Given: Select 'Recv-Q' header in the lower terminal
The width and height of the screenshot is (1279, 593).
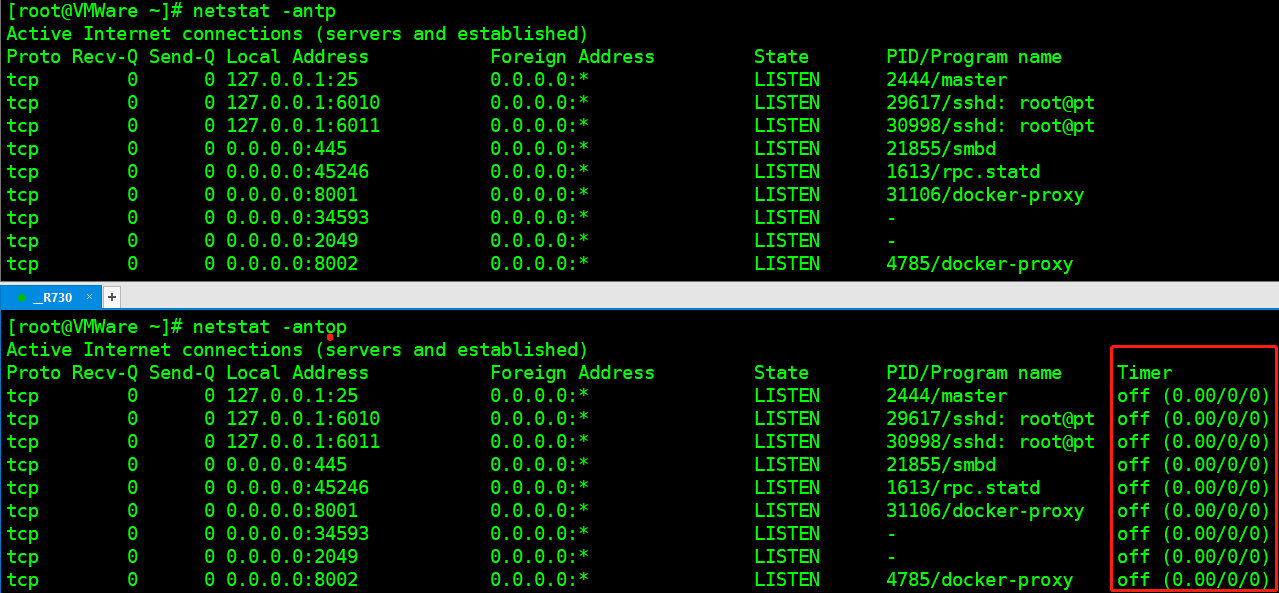Looking at the screenshot, I should (105, 373).
